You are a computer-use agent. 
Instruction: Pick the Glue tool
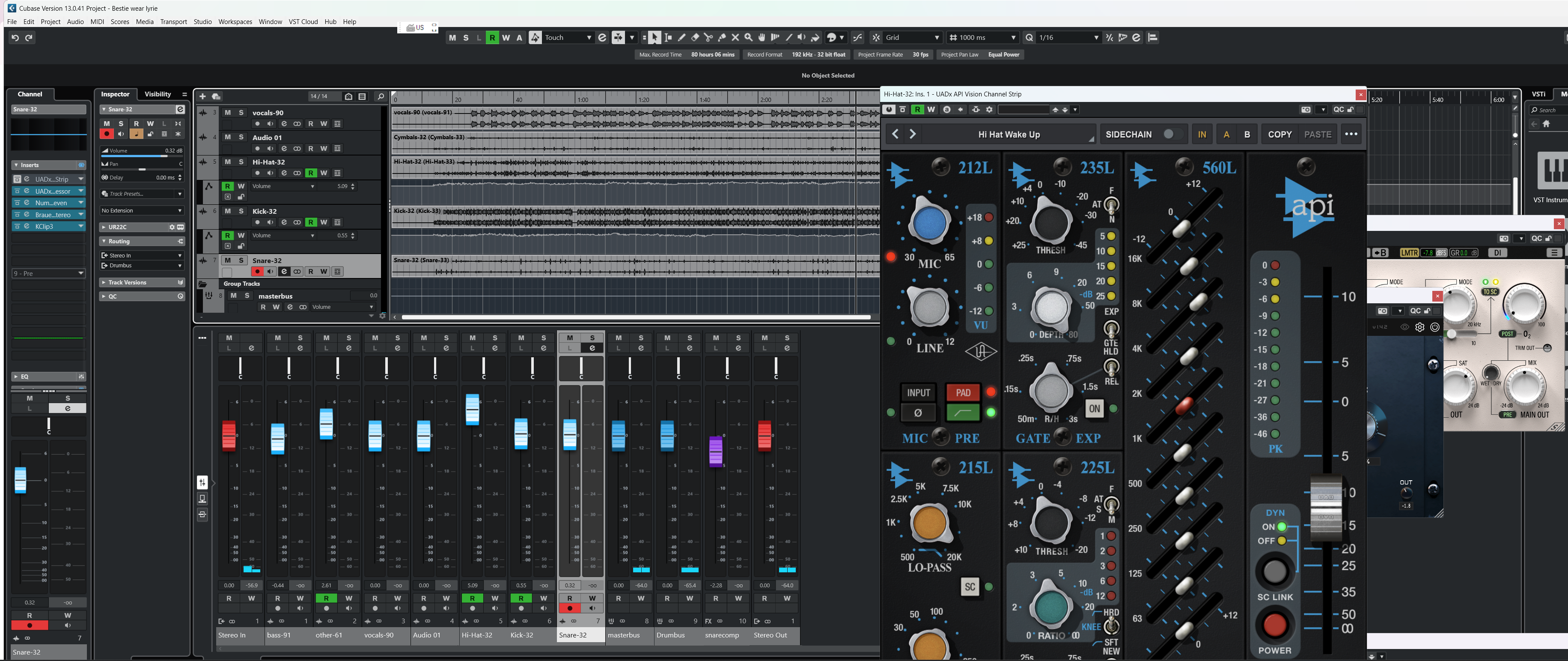[721, 38]
